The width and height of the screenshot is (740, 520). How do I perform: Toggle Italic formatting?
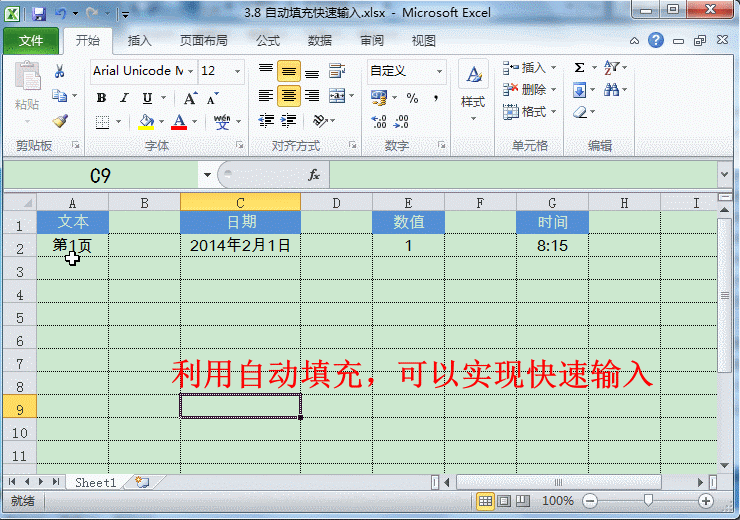(124, 98)
